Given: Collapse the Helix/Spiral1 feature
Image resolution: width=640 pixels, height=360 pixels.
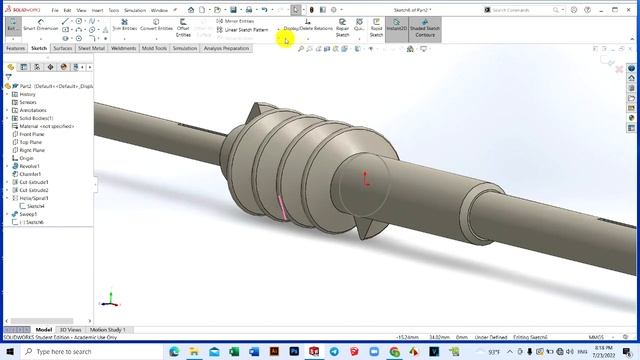Looking at the screenshot, I should pos(7,198).
